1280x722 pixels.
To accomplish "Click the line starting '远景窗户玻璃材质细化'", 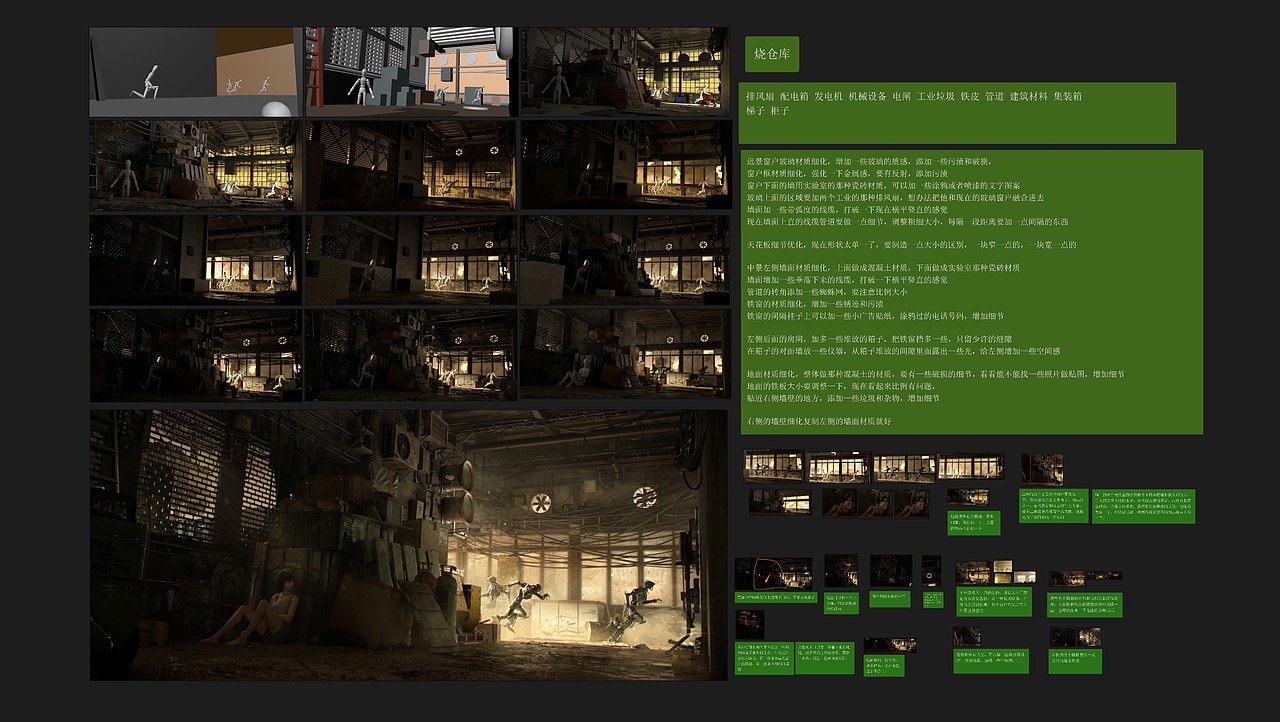I will (x=869, y=161).
